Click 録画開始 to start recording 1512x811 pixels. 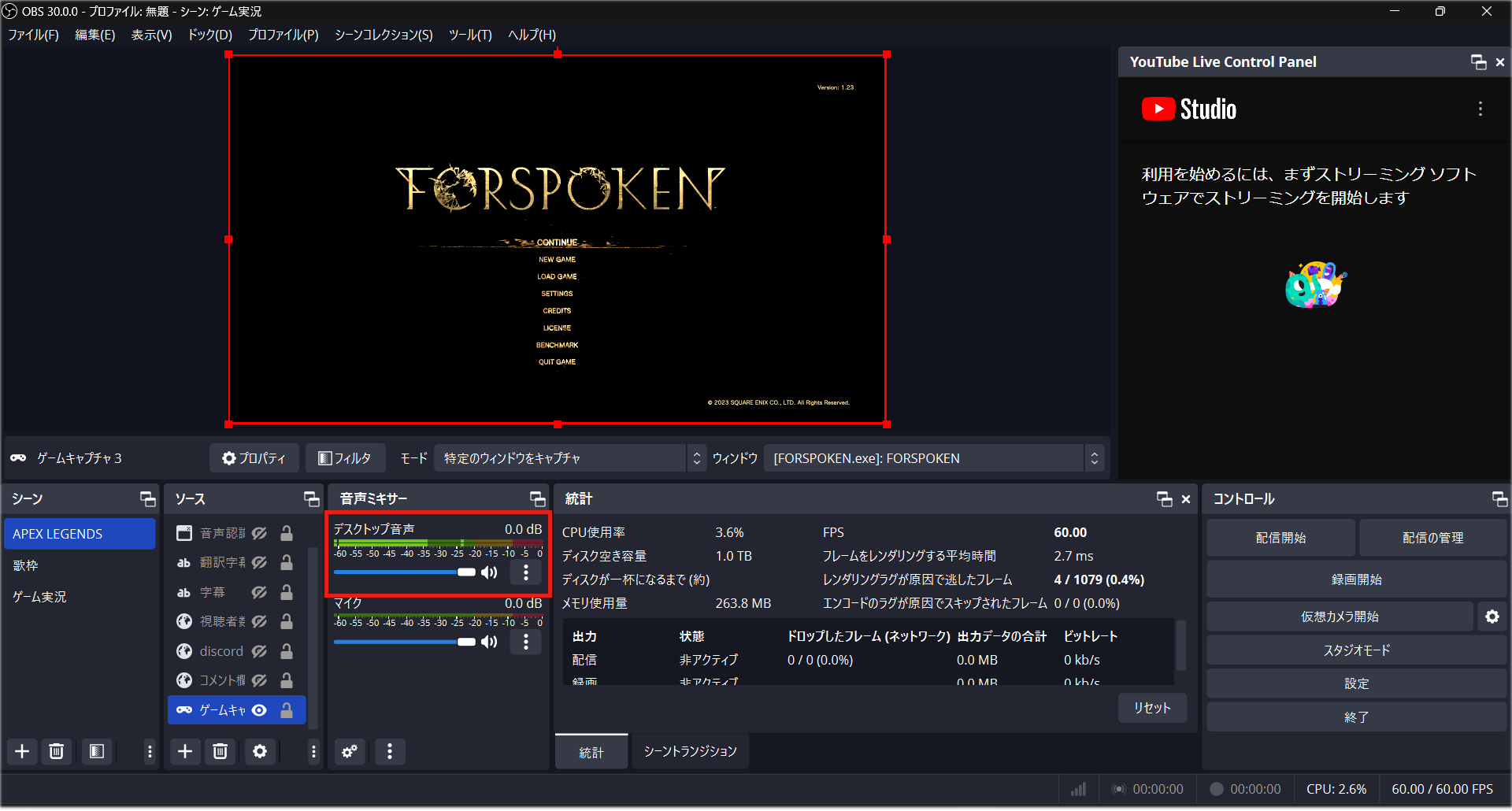[x=1356, y=580]
